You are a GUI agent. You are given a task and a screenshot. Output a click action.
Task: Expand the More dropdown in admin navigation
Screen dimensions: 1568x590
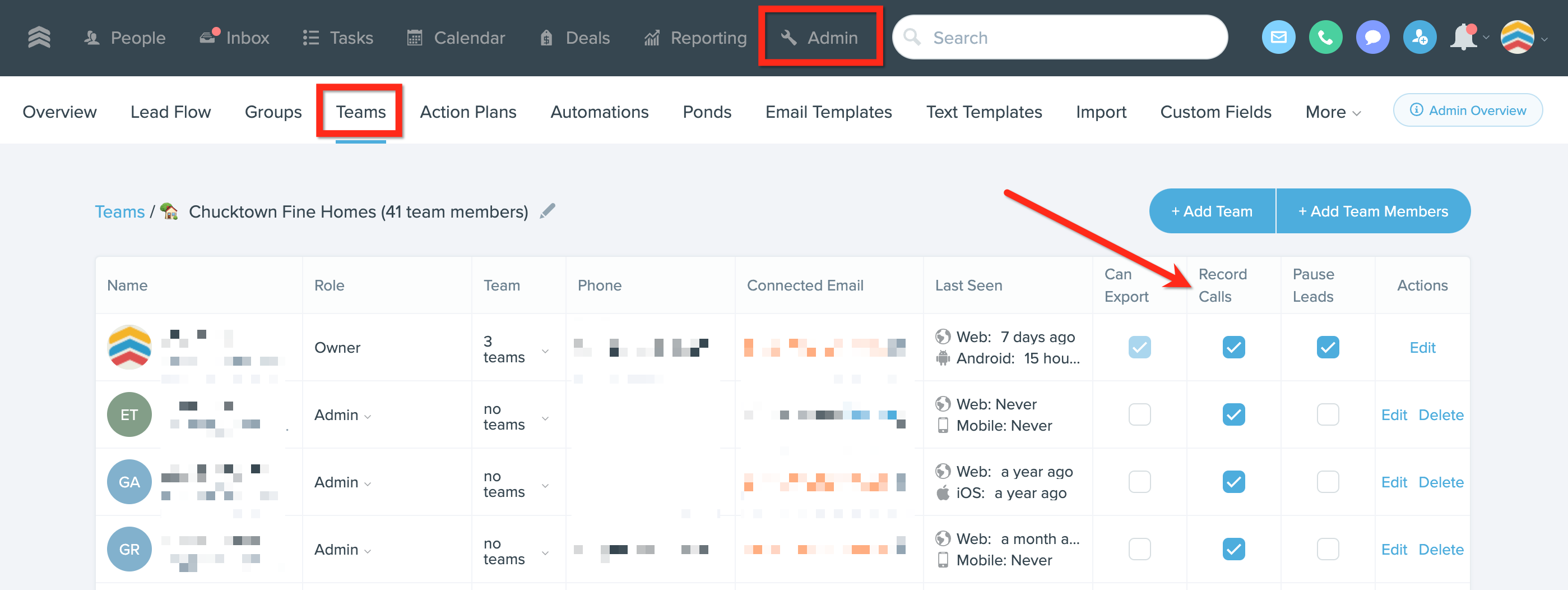click(1333, 112)
